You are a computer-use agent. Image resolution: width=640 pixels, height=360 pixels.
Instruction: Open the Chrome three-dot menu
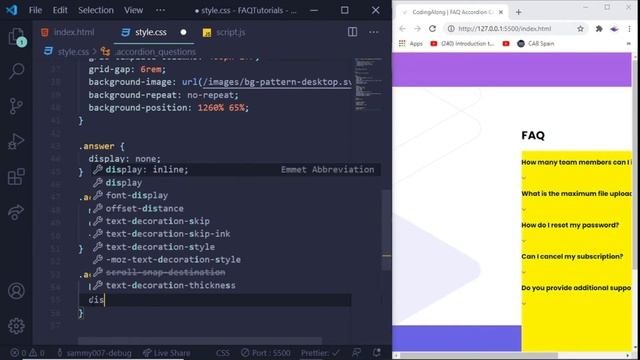point(629,29)
